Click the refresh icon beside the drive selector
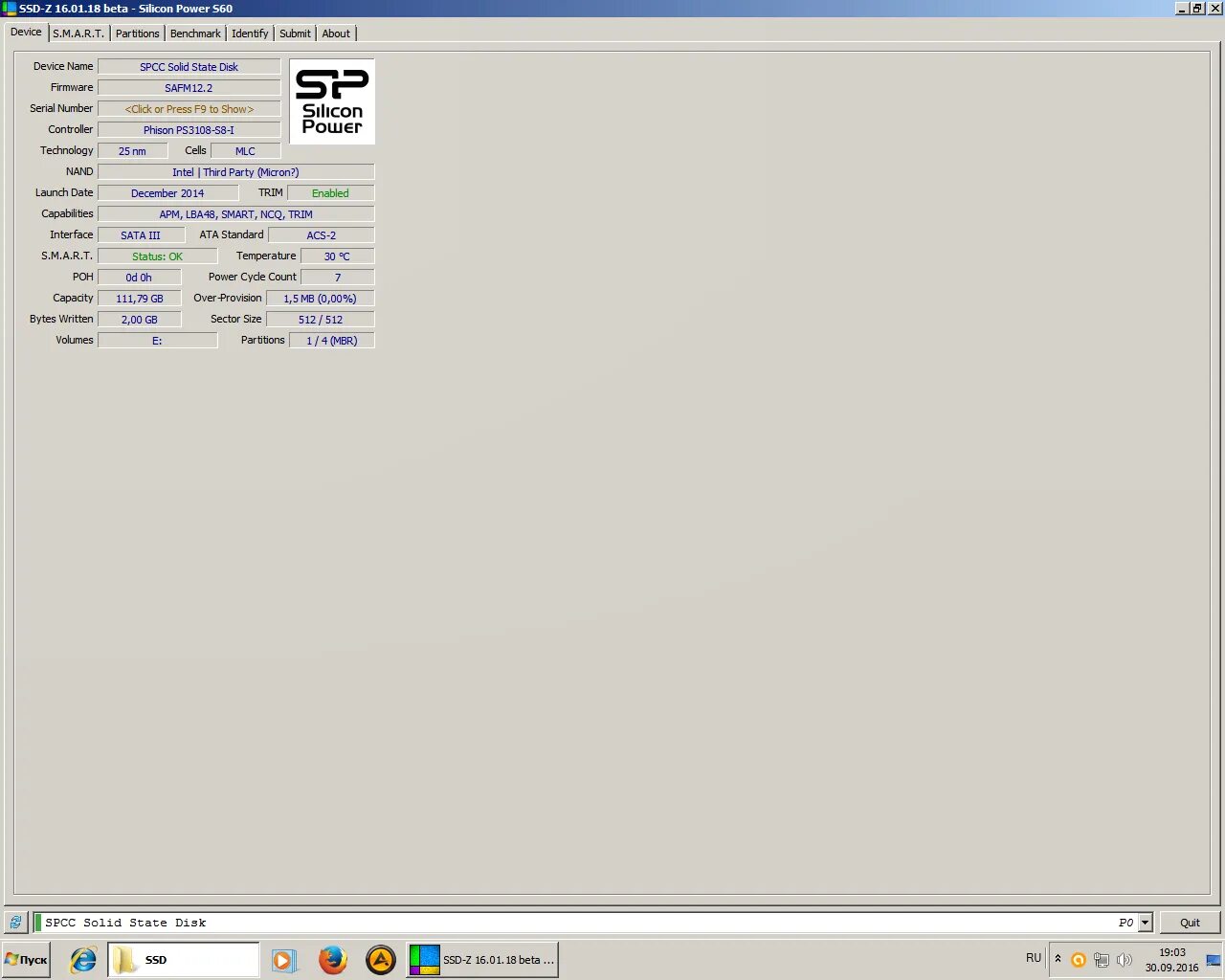The height and width of the screenshot is (980, 1225). coord(15,923)
